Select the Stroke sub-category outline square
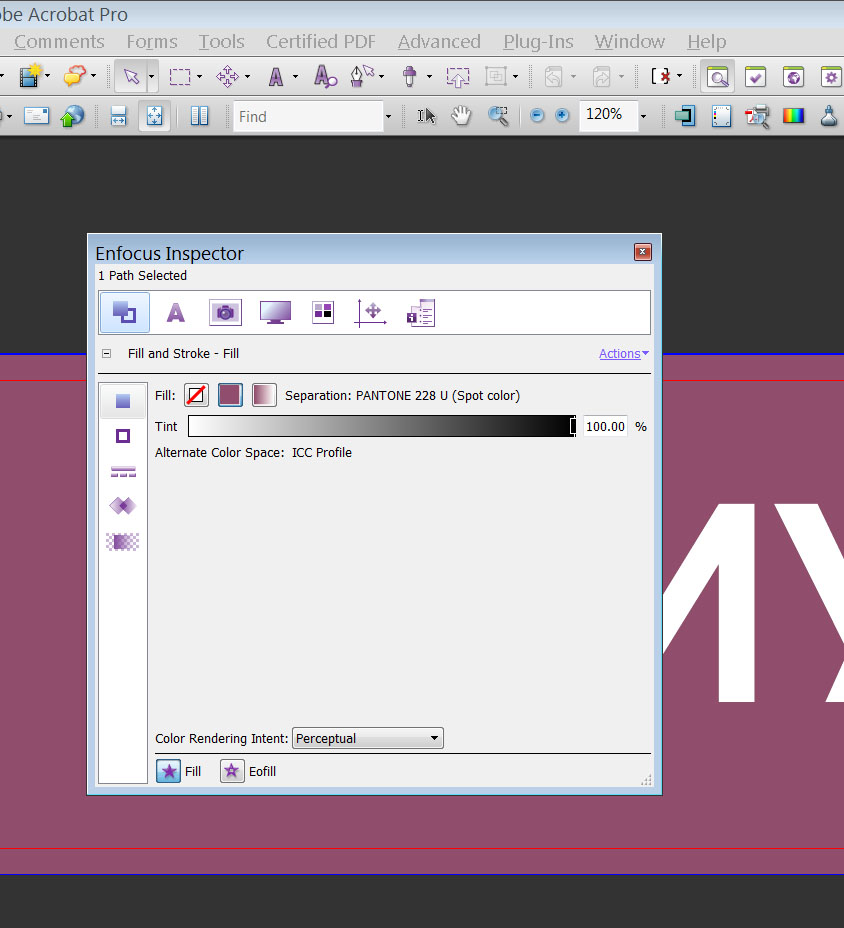The height and width of the screenshot is (928, 844). click(123, 436)
